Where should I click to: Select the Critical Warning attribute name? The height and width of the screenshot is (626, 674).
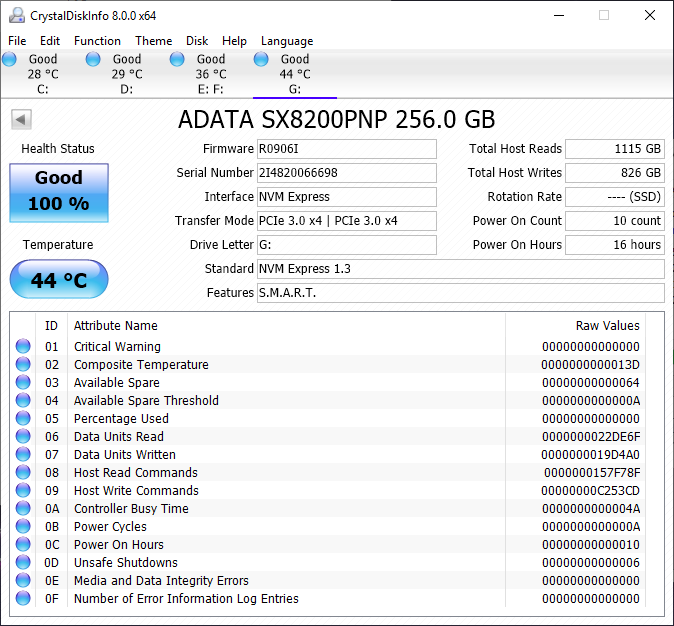[x=117, y=347]
